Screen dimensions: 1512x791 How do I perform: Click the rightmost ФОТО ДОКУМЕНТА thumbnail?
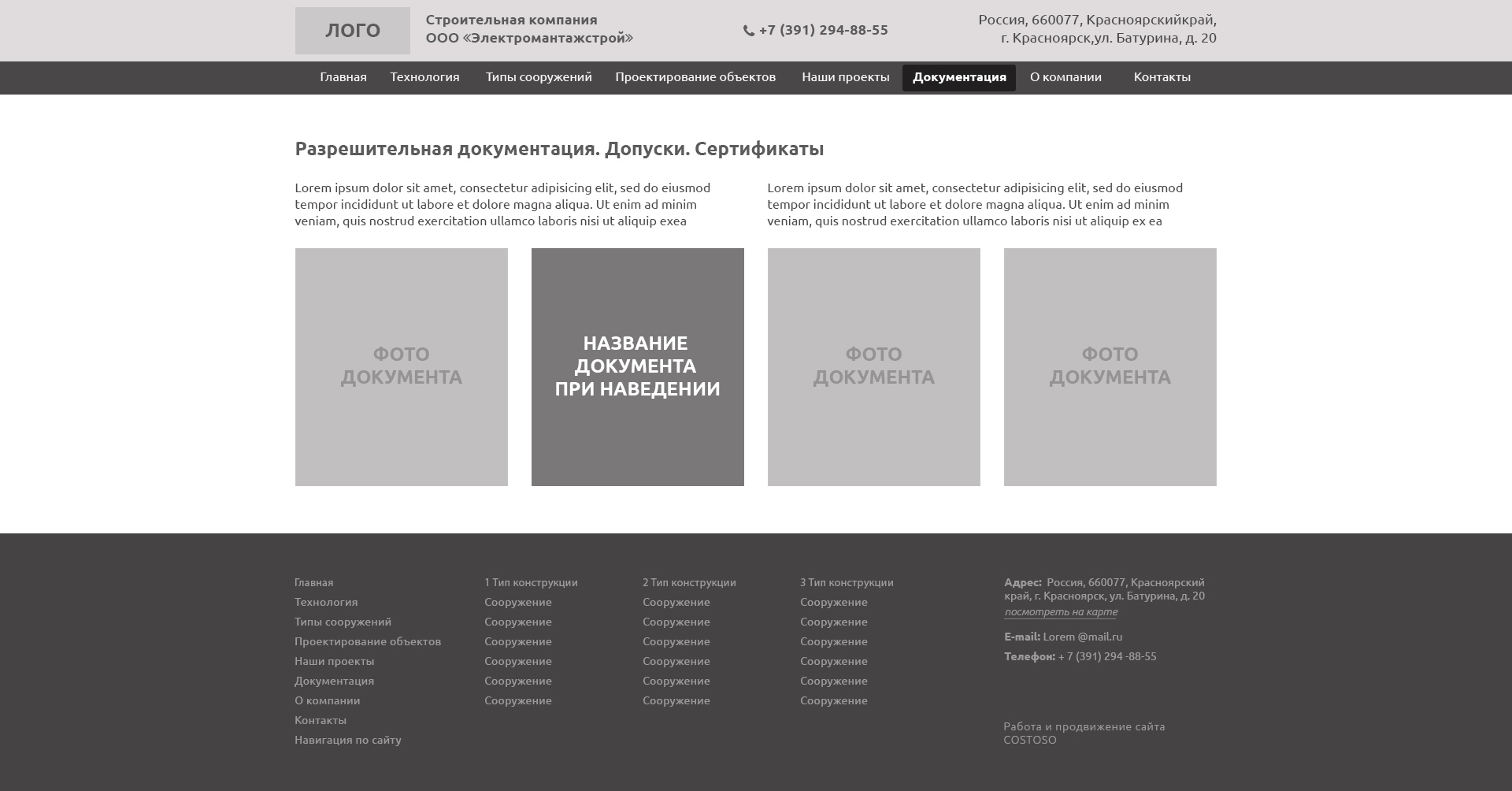coord(1110,367)
